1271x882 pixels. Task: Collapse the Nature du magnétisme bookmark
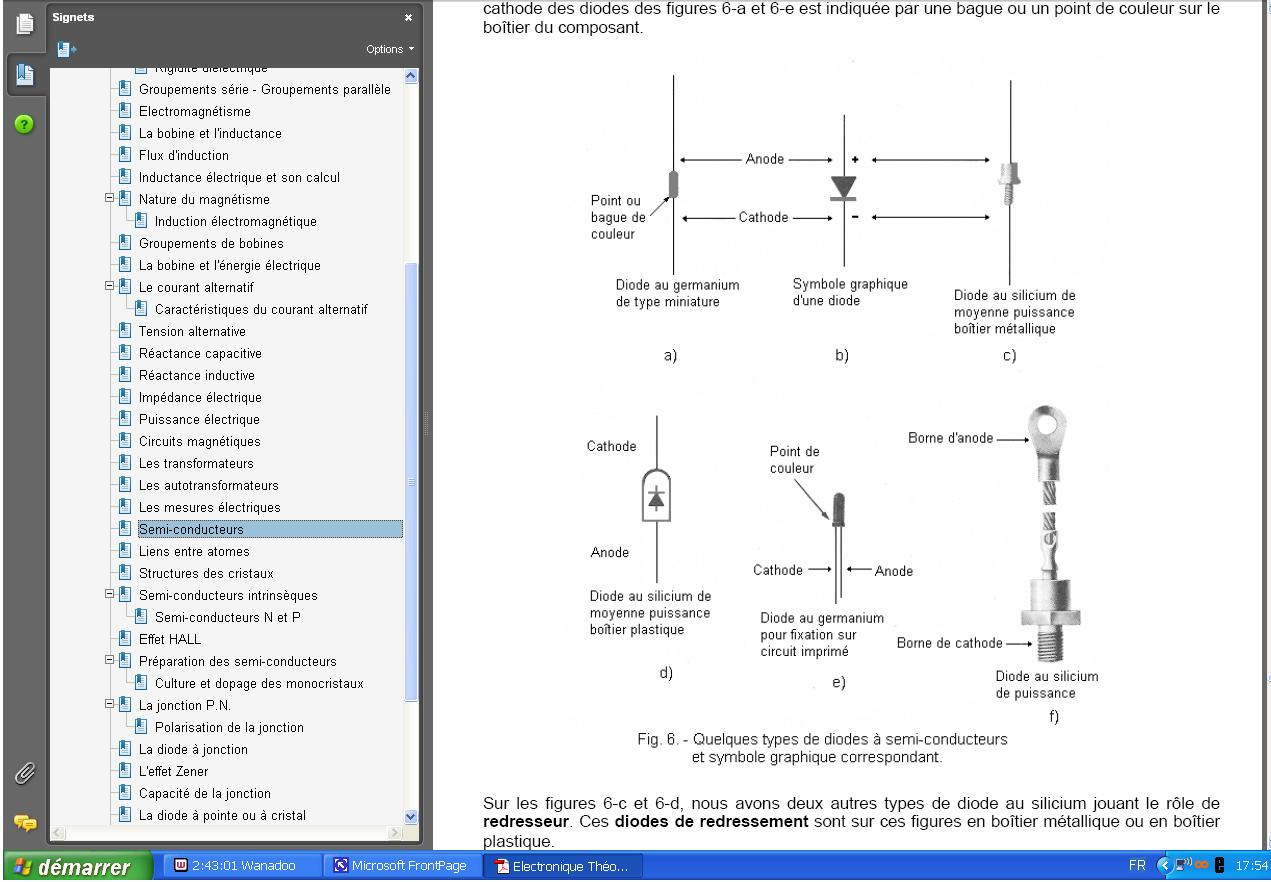coord(109,199)
